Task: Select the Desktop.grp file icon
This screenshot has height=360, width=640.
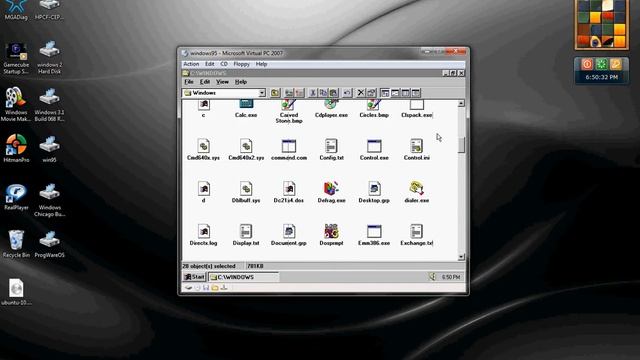Action: click(x=374, y=192)
